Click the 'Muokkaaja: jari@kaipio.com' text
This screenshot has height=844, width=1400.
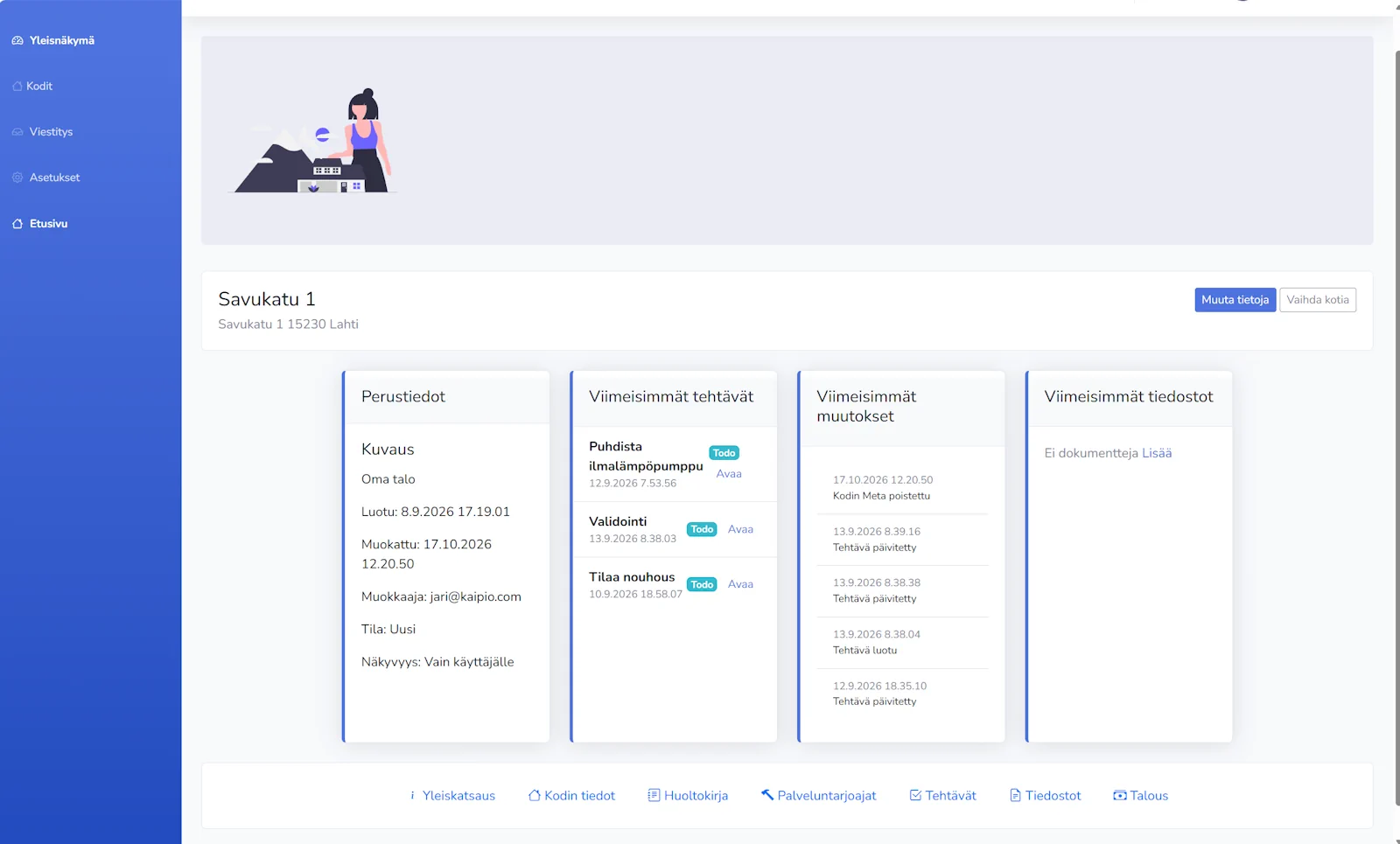tap(441, 596)
